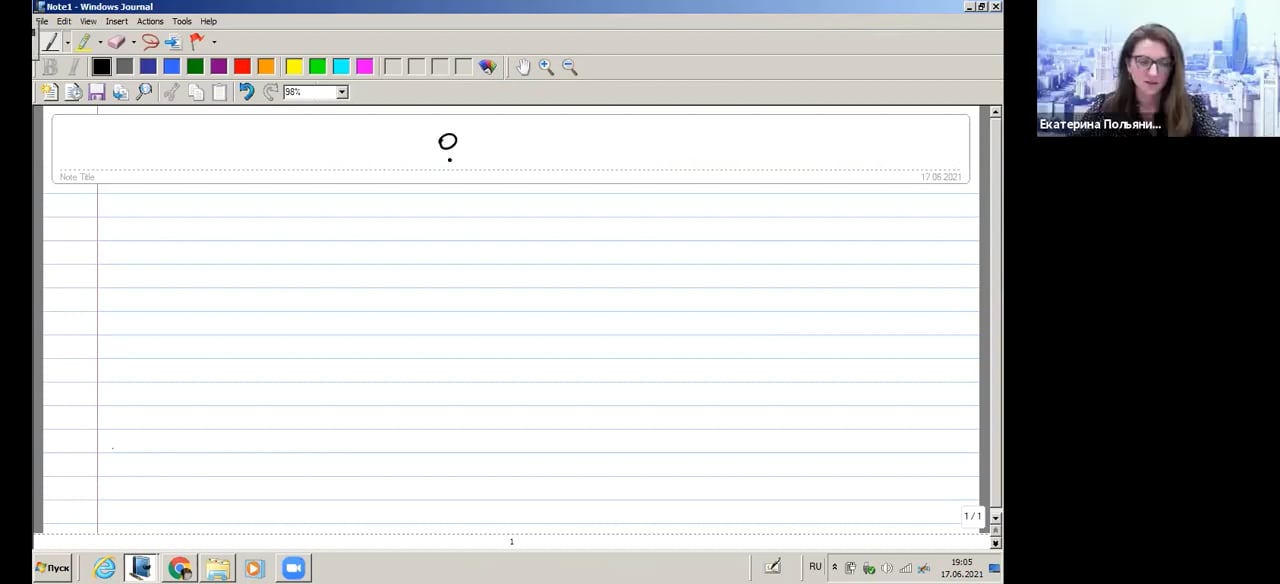The height and width of the screenshot is (584, 1280).
Task: Click the Пуск start button
Action: click(53, 568)
